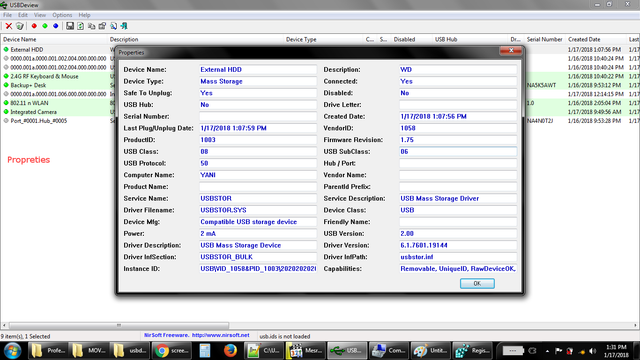Select the 0000.001a.0000.001.006 device row
The width and height of the screenshot is (640, 360).
[x=58, y=94]
